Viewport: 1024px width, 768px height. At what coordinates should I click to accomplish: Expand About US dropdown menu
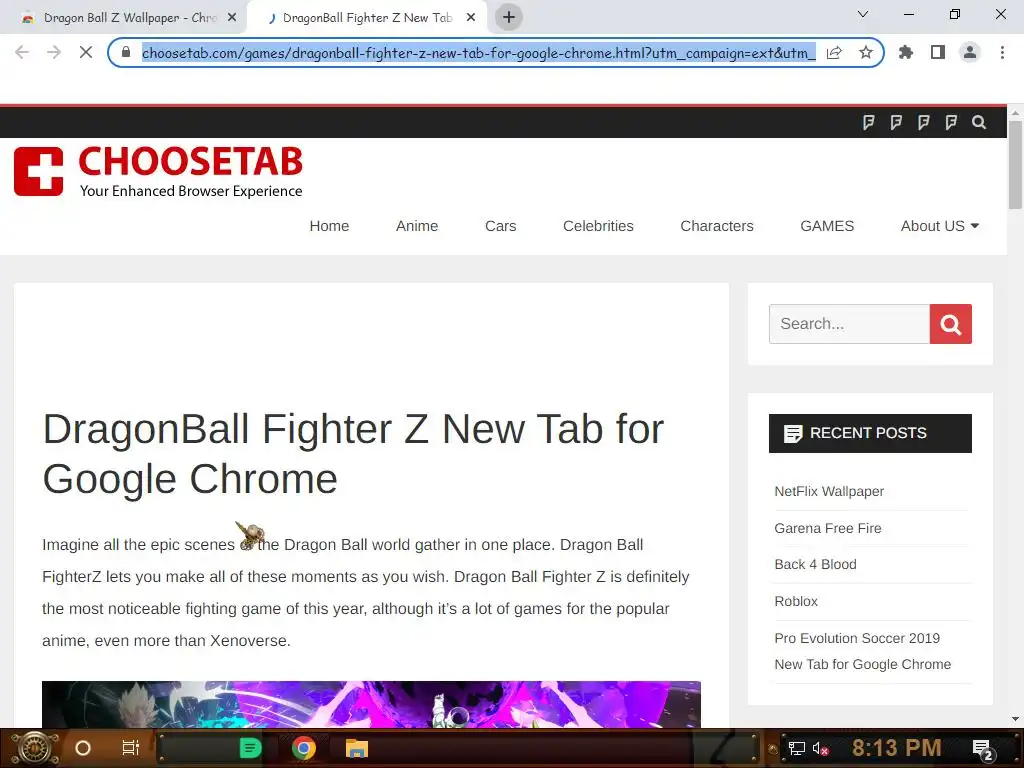click(x=940, y=226)
